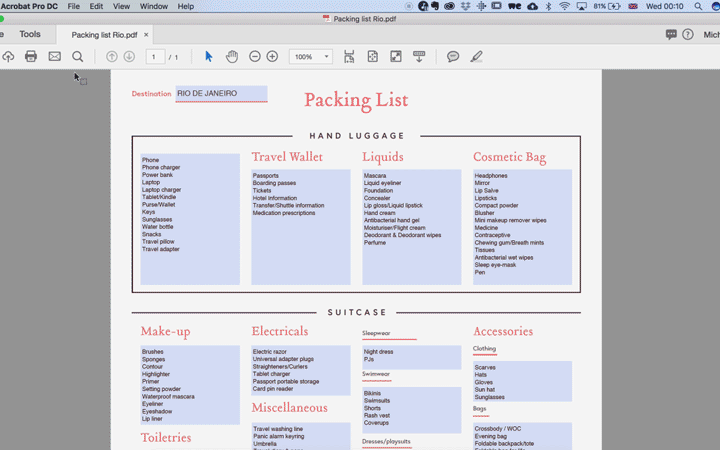Viewport: 720px width, 450px height.
Task: Click the battery 81% indicator
Action: coord(607,6)
